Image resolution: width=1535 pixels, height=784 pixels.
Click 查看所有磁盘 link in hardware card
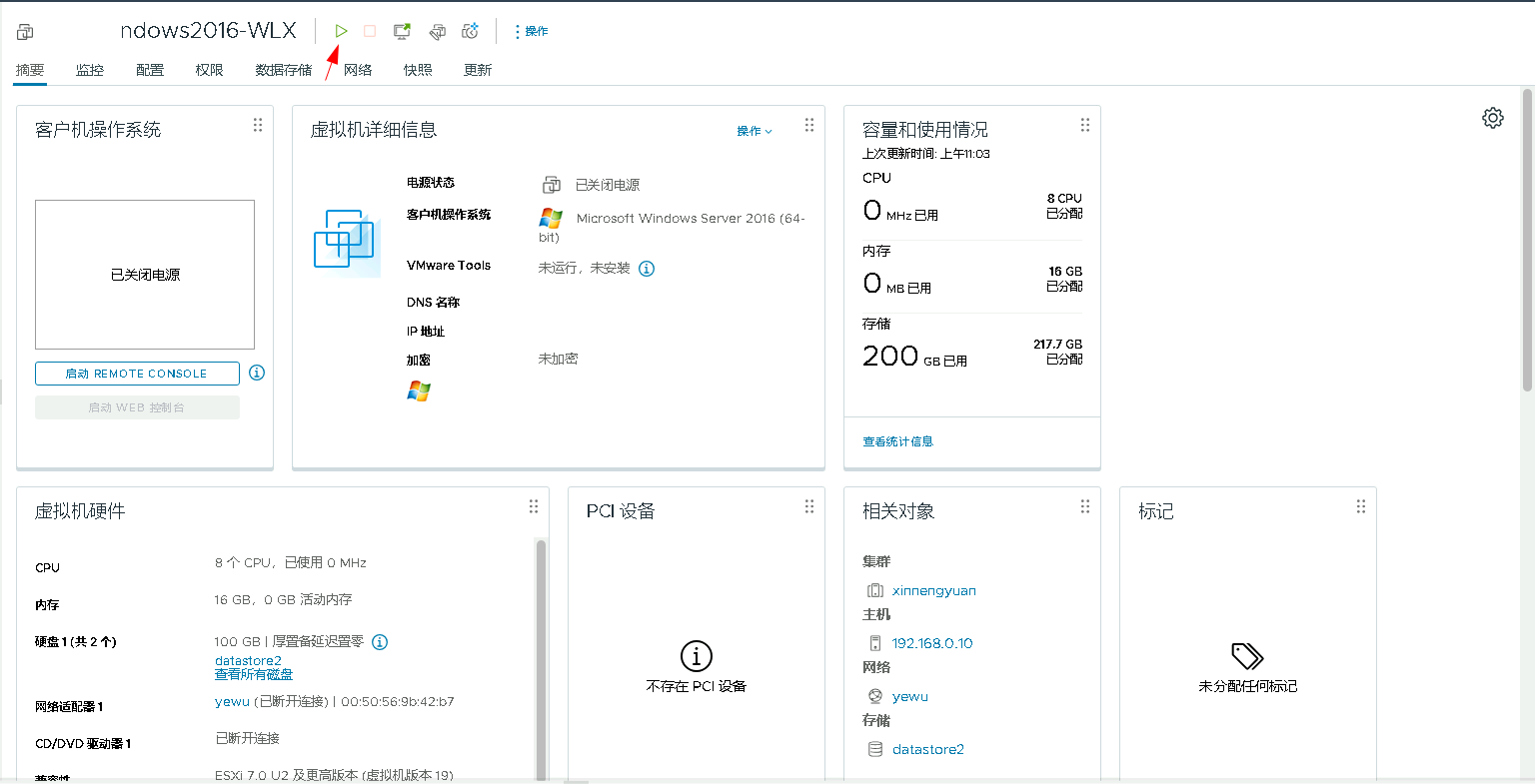pos(254,675)
